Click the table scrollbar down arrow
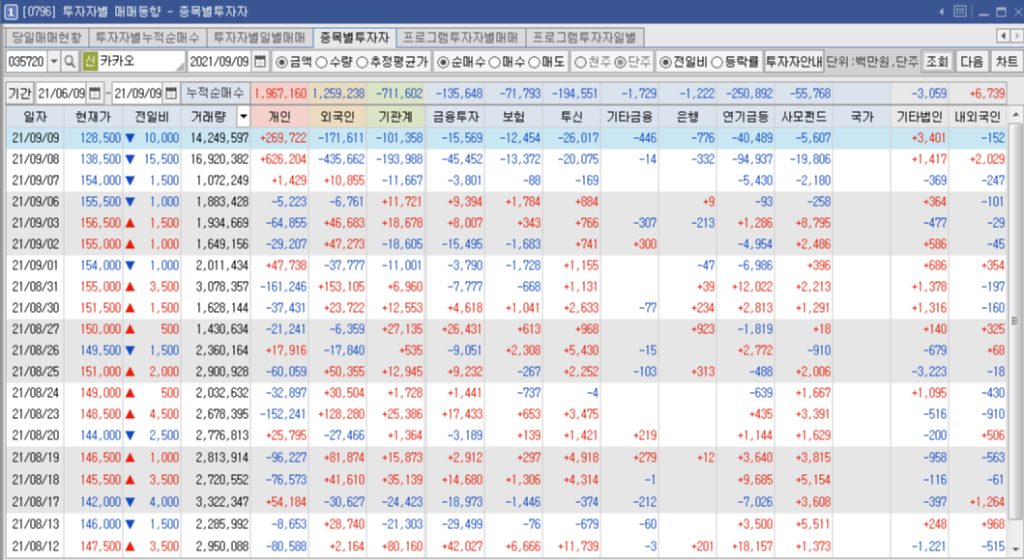1024x560 pixels. click(1016, 550)
